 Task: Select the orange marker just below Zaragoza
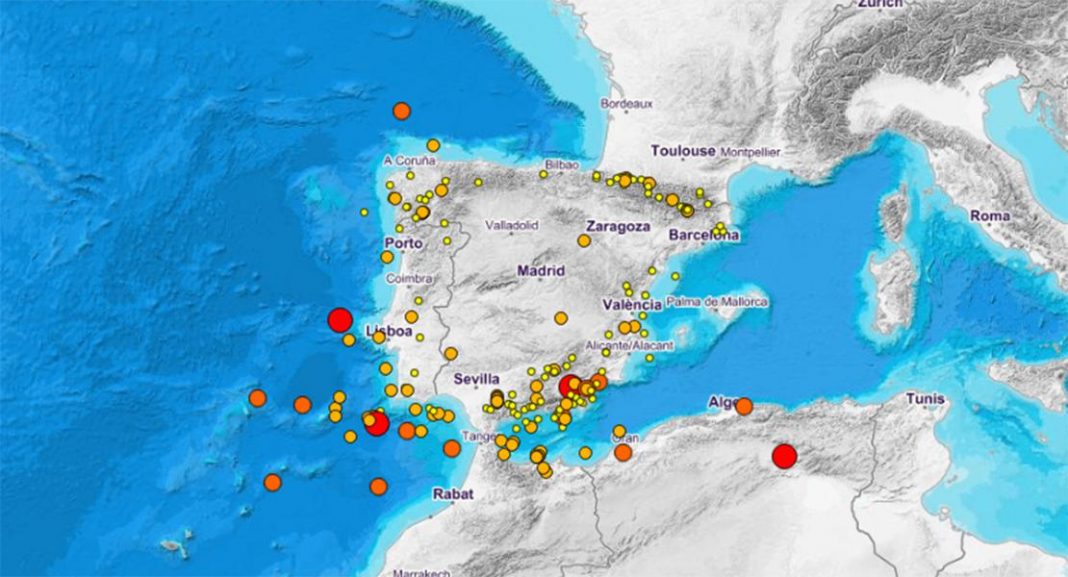click(584, 241)
